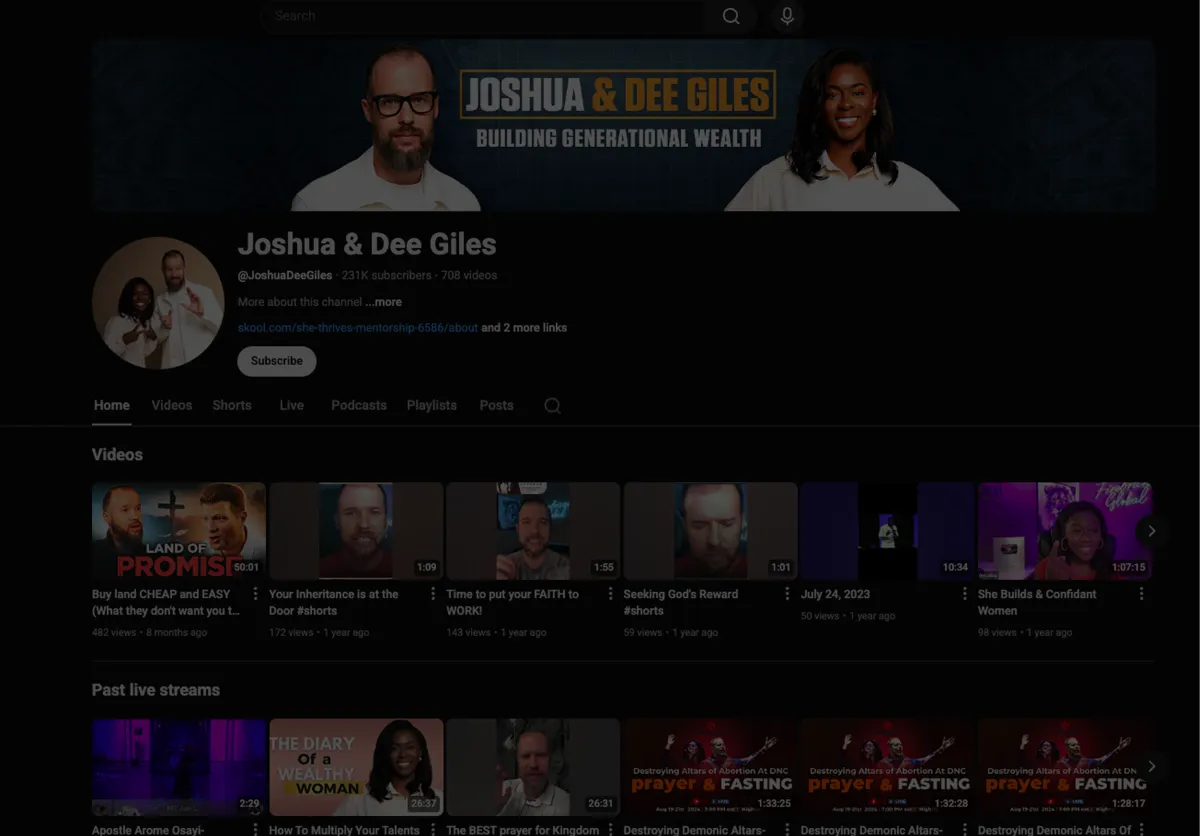Open options menu for 'The BEST prayer for Kingdom' stream
Screen dimensions: 1200x836
point(610,829)
